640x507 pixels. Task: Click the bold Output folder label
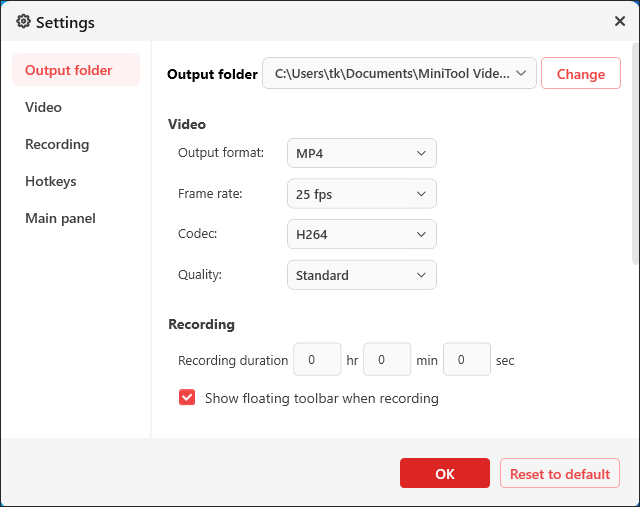tap(213, 74)
